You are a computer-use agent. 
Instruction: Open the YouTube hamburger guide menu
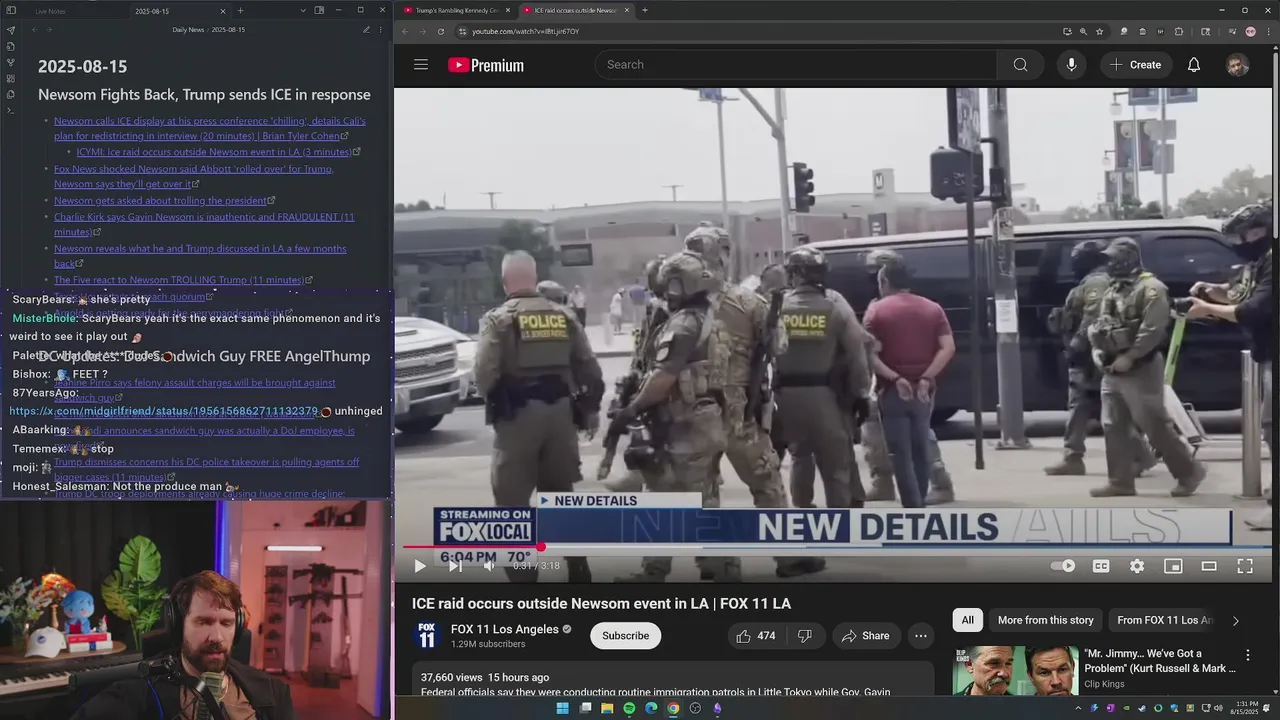point(421,65)
